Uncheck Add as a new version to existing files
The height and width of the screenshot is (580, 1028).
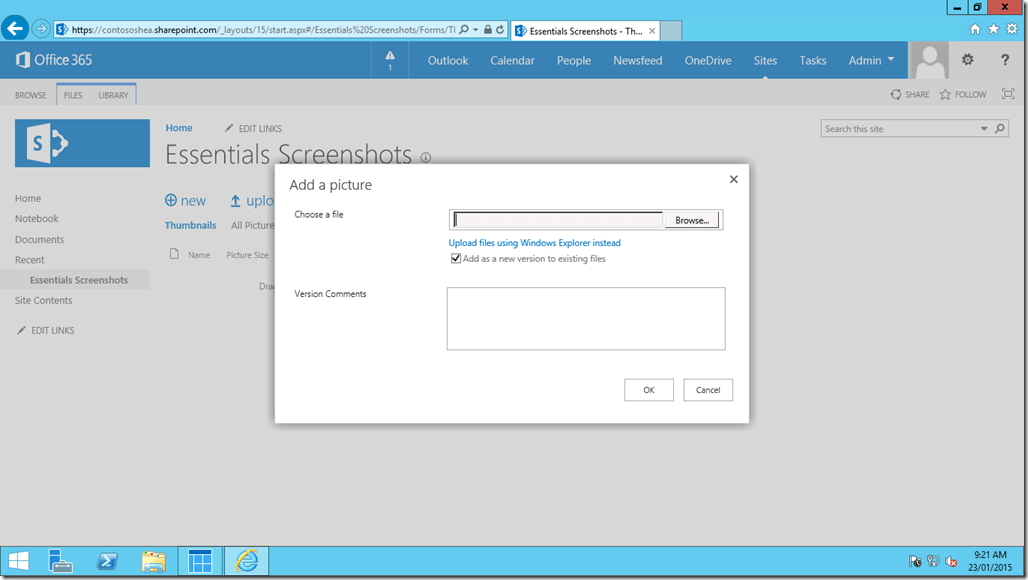(x=456, y=258)
